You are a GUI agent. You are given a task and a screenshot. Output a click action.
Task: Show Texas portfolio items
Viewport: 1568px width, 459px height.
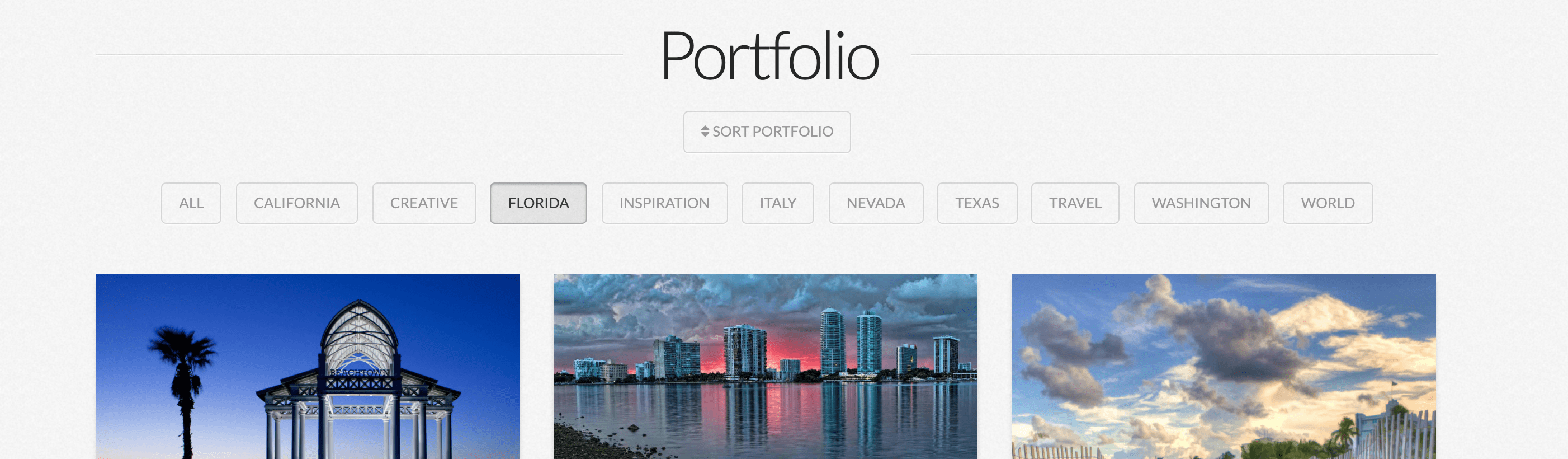[x=977, y=203]
